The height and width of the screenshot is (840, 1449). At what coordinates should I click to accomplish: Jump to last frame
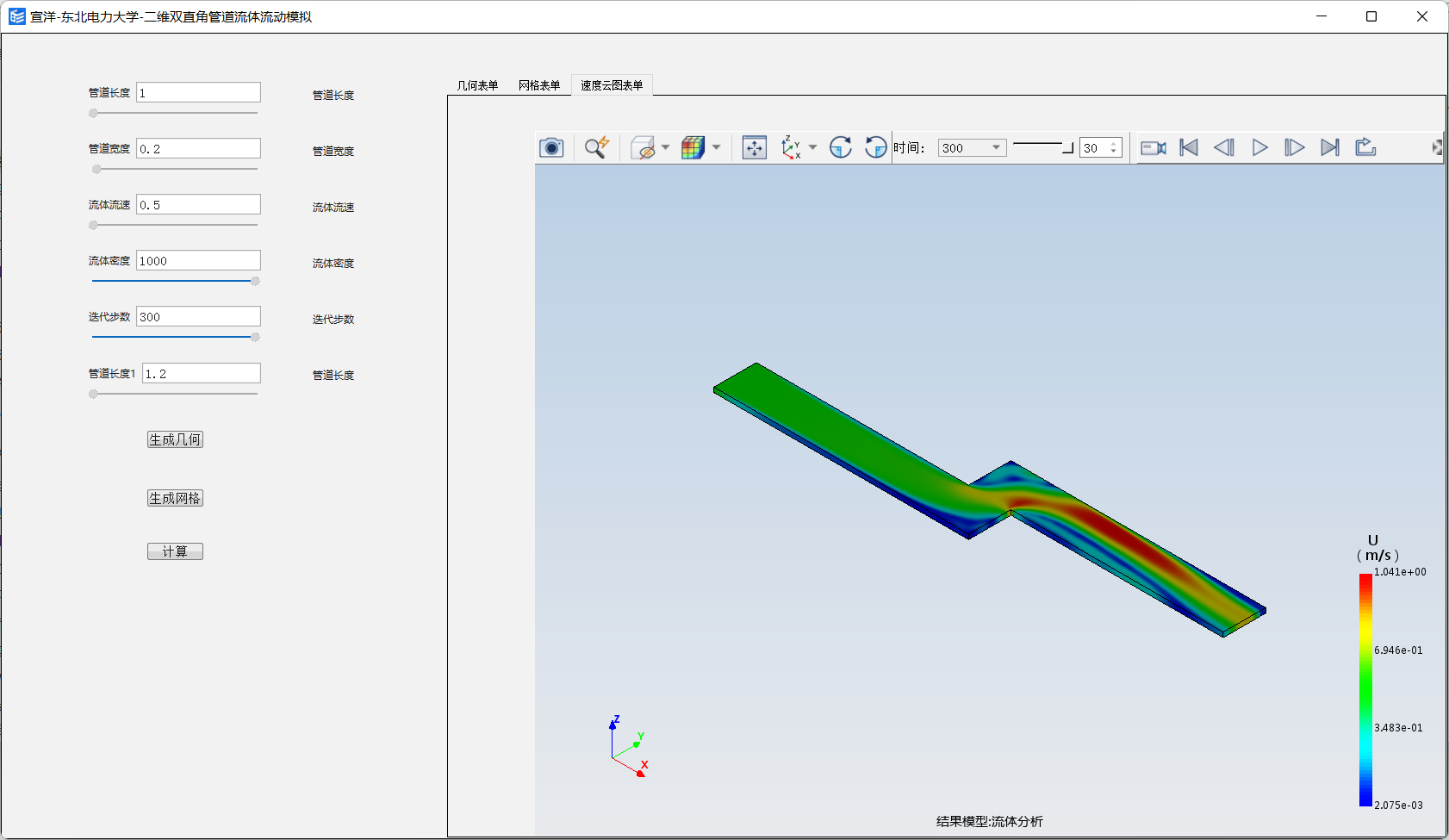[1330, 148]
